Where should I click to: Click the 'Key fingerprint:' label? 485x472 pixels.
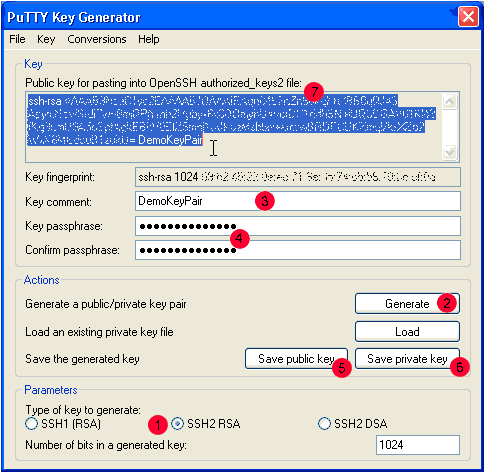(60, 177)
